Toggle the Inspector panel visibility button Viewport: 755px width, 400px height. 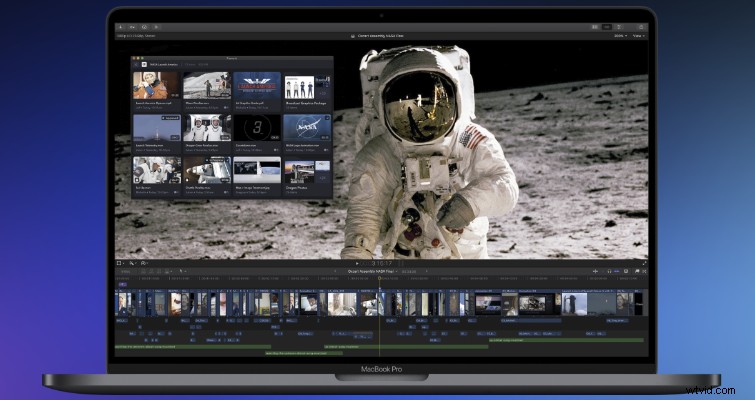(x=619, y=27)
